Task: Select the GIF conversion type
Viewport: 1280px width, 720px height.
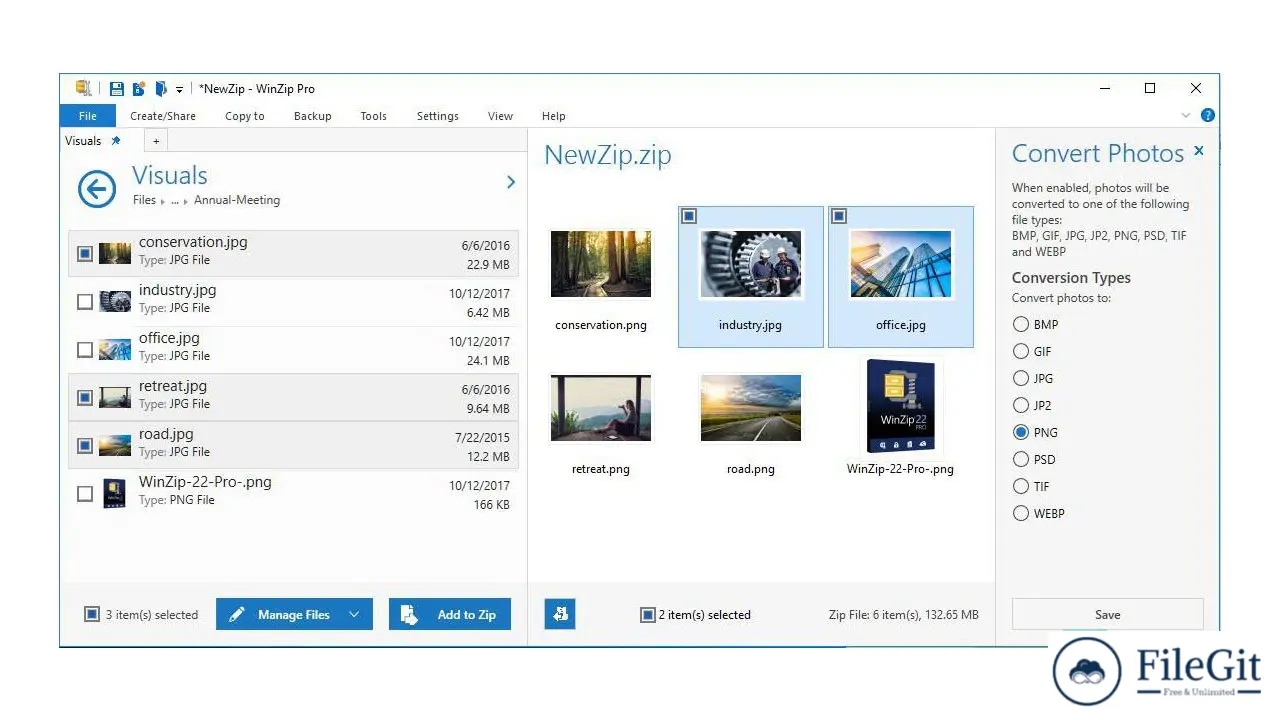Action: (x=1021, y=351)
